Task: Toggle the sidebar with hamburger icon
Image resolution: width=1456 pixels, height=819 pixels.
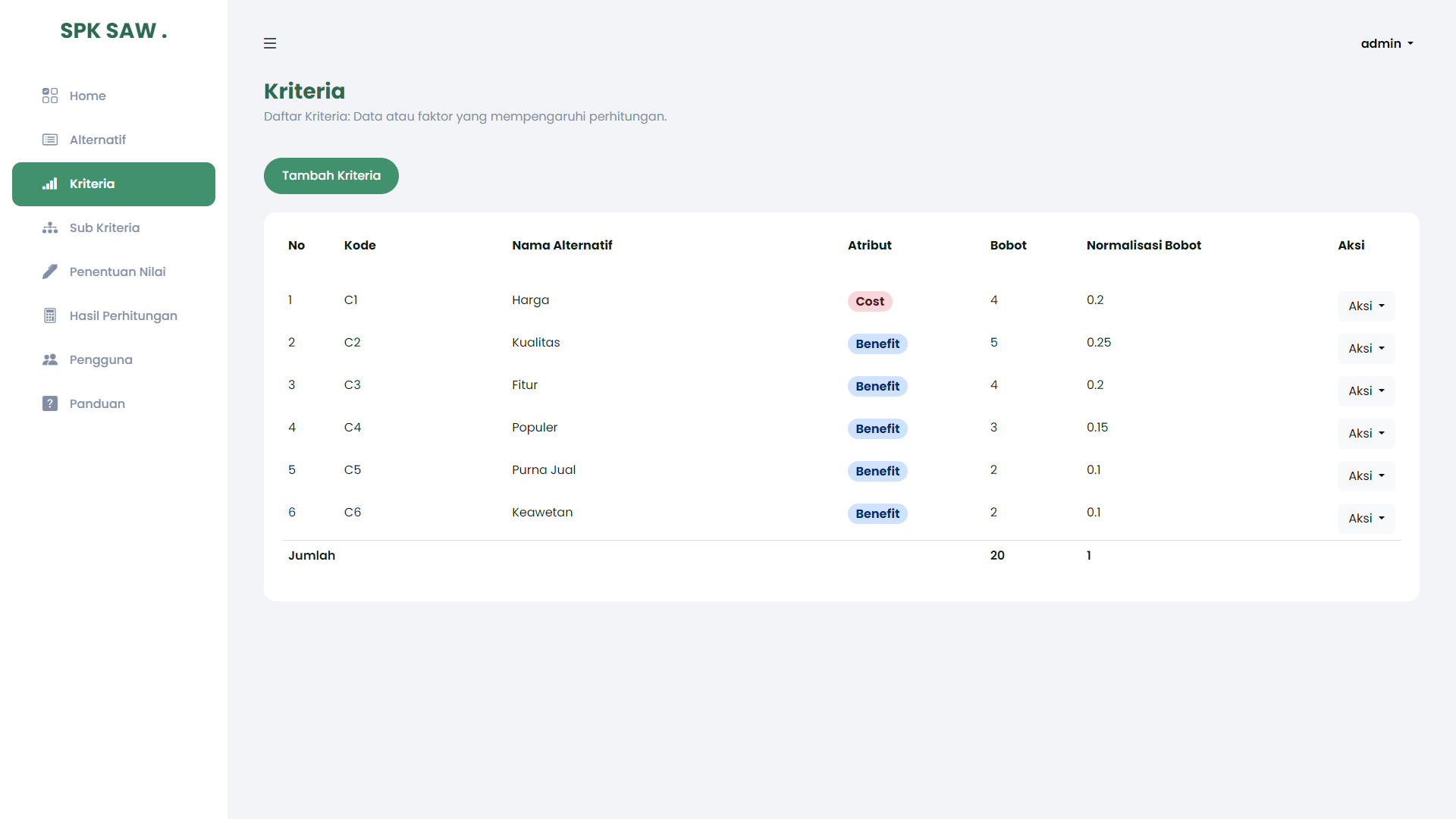Action: click(x=270, y=43)
